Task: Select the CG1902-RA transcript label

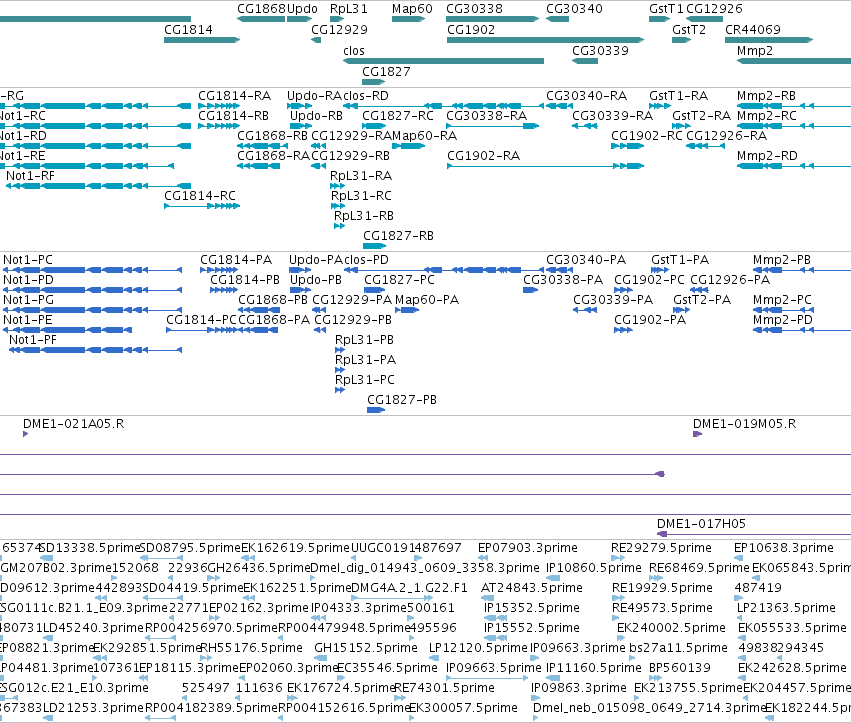Action: click(484, 156)
